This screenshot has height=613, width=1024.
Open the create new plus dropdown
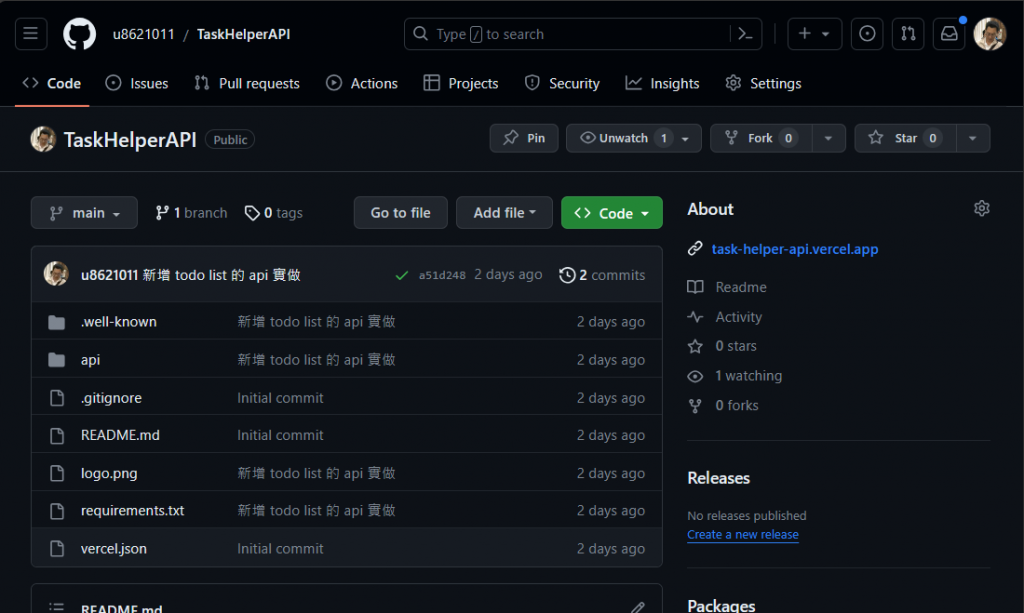814,34
